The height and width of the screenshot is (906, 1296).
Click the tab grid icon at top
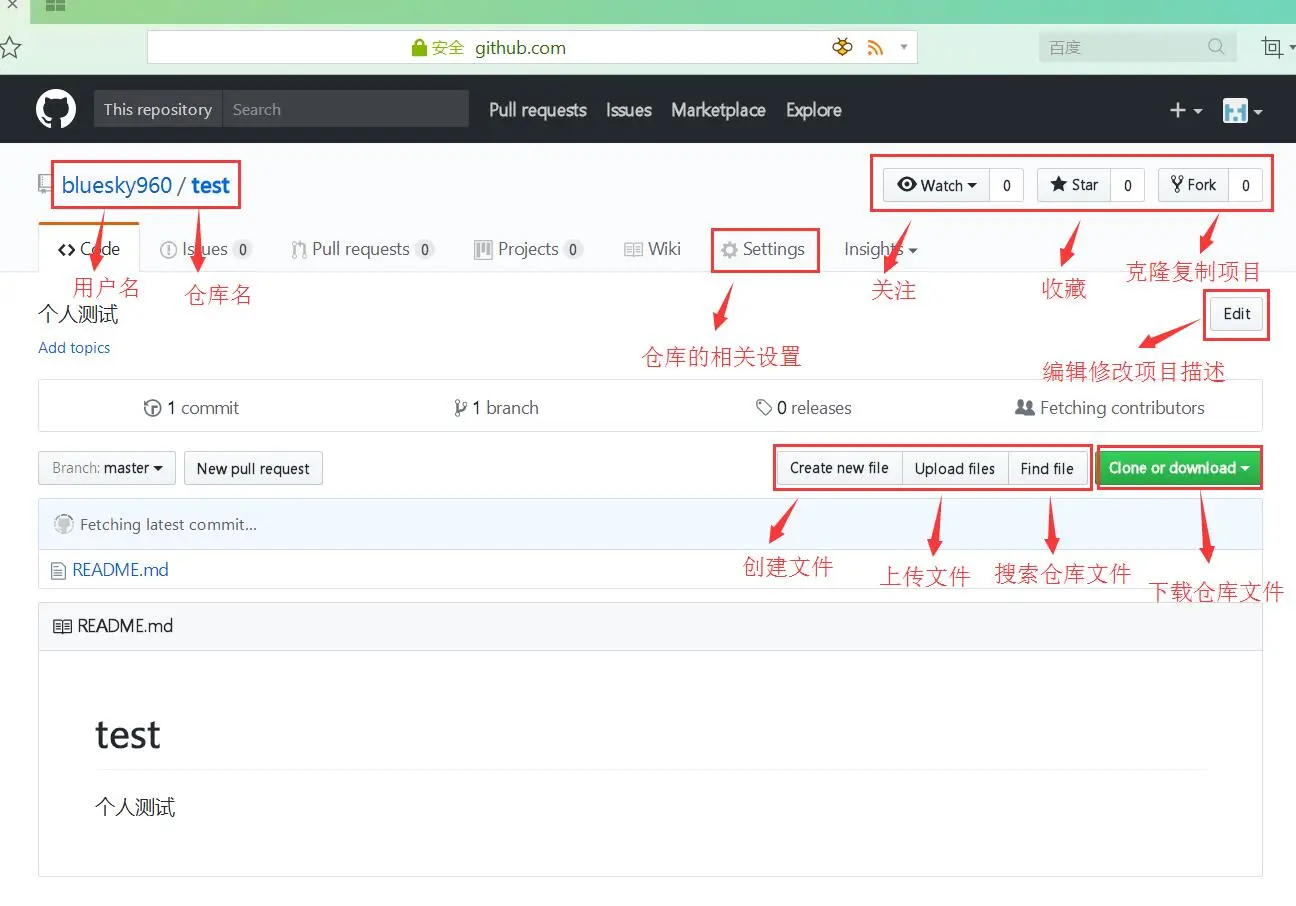(55, 6)
